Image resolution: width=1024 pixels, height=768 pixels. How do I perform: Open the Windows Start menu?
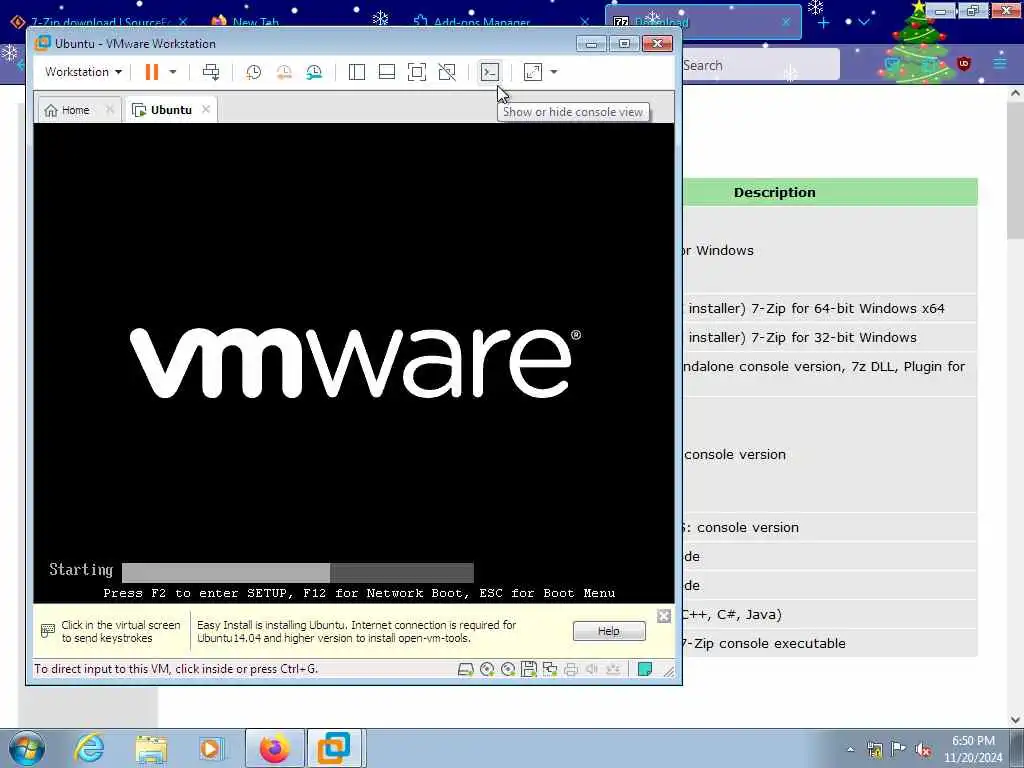tap(27, 748)
